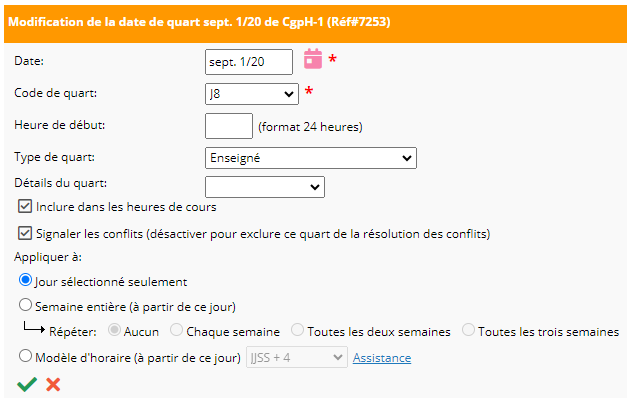The image size is (630, 398).
Task: Choose Toutes les deux semaines option
Action: [297, 330]
